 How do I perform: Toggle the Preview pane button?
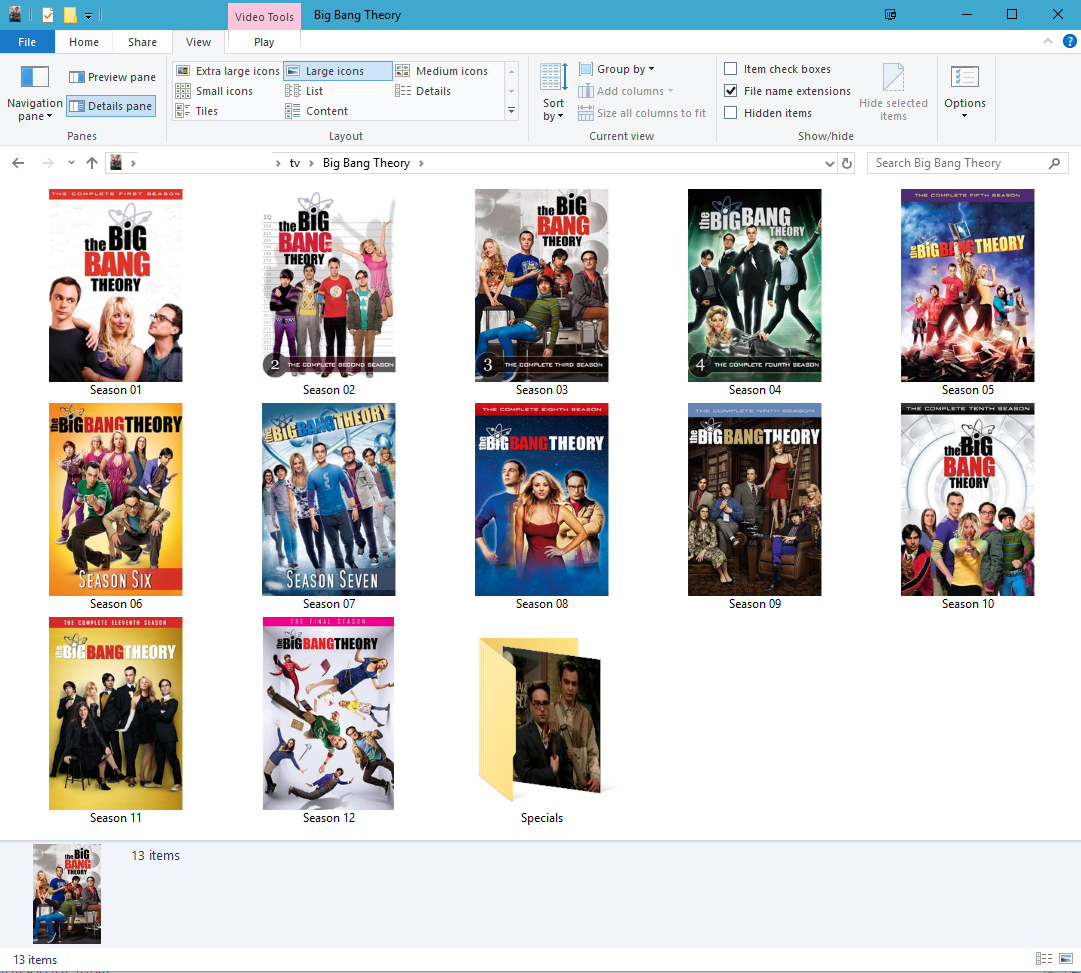112,77
